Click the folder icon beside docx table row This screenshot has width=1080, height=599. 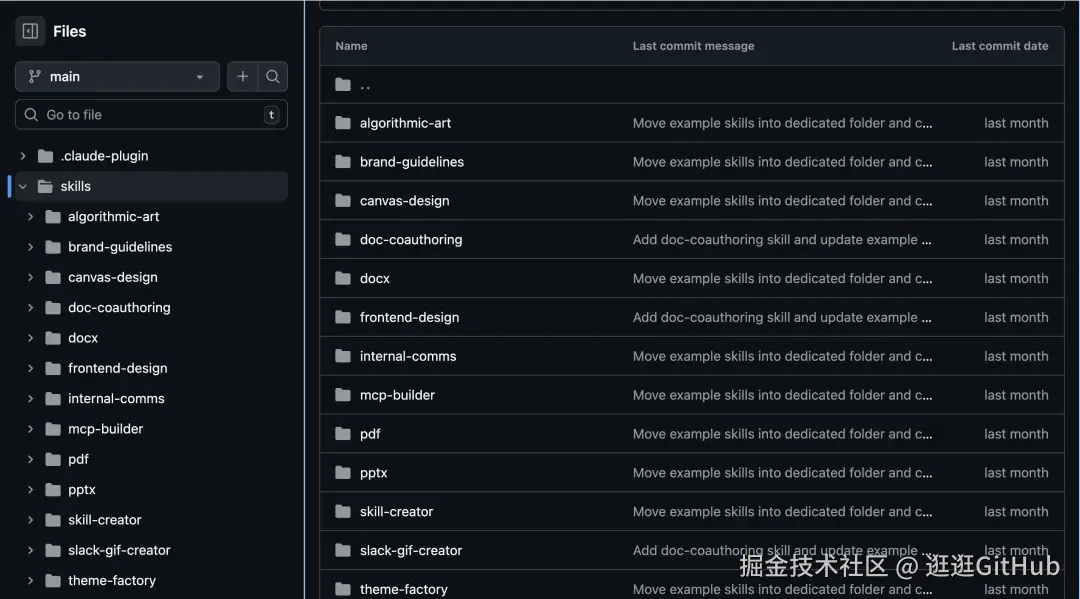[x=340, y=278]
